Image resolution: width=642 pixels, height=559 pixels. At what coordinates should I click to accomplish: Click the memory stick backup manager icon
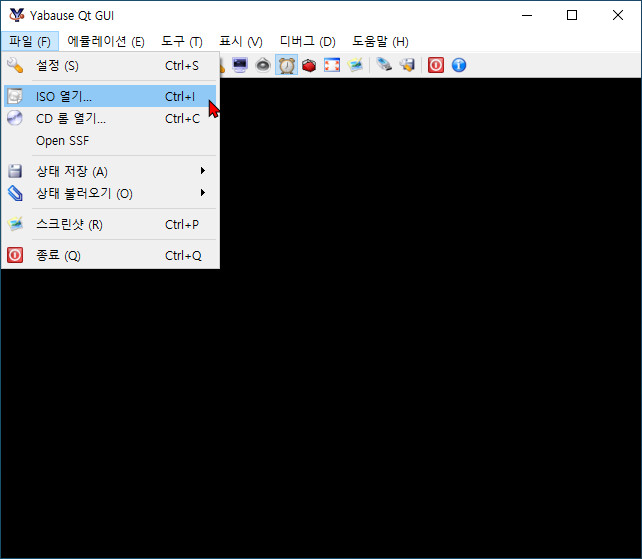(384, 65)
